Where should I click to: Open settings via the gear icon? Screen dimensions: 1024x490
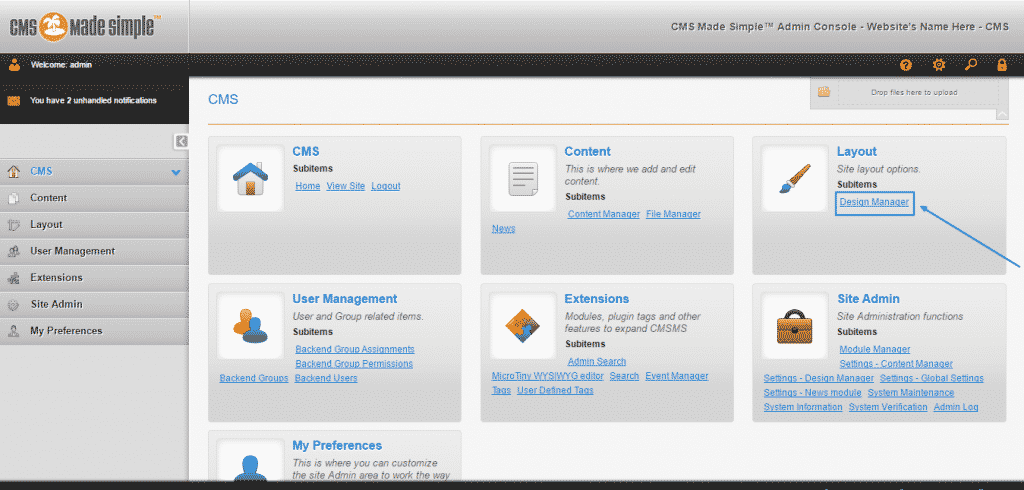(x=938, y=65)
